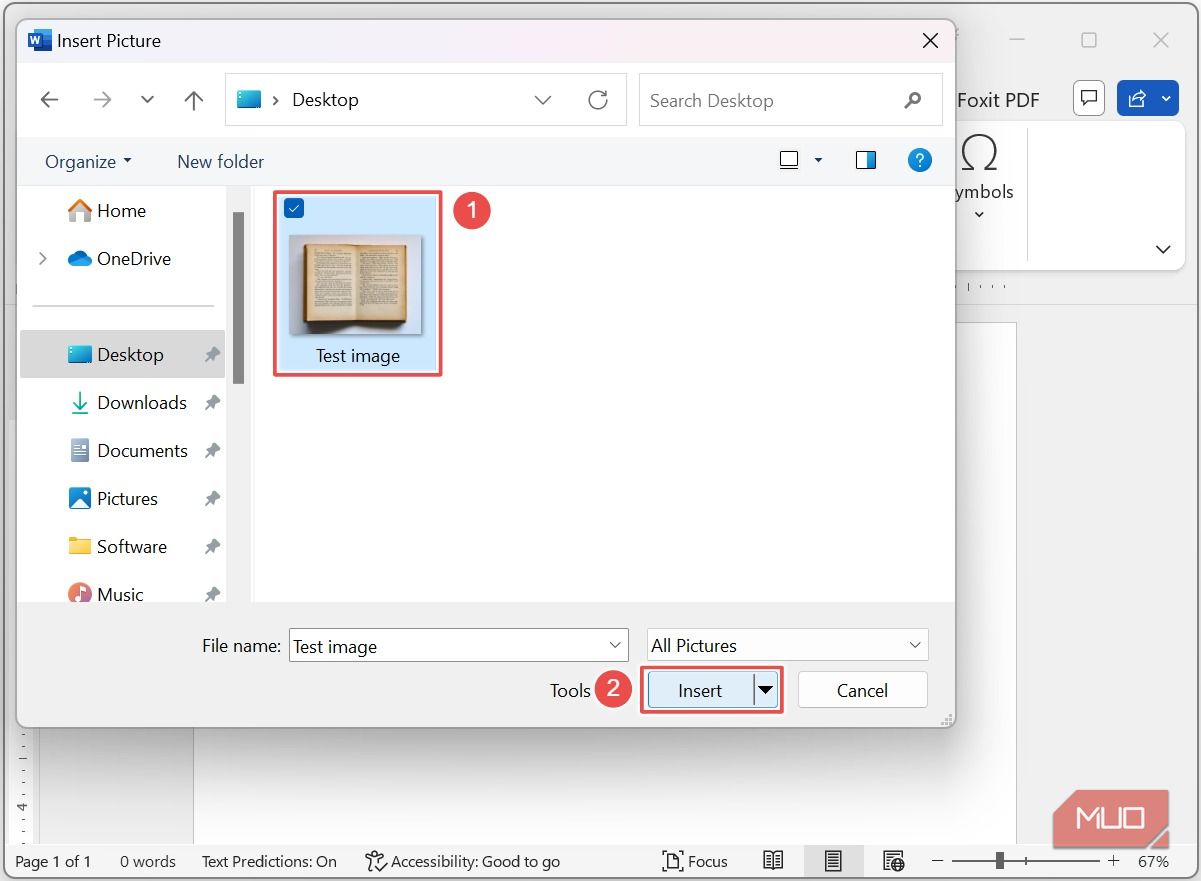Select Desktop in navigation pane
Image resolution: width=1201 pixels, height=881 pixels.
coord(122,354)
